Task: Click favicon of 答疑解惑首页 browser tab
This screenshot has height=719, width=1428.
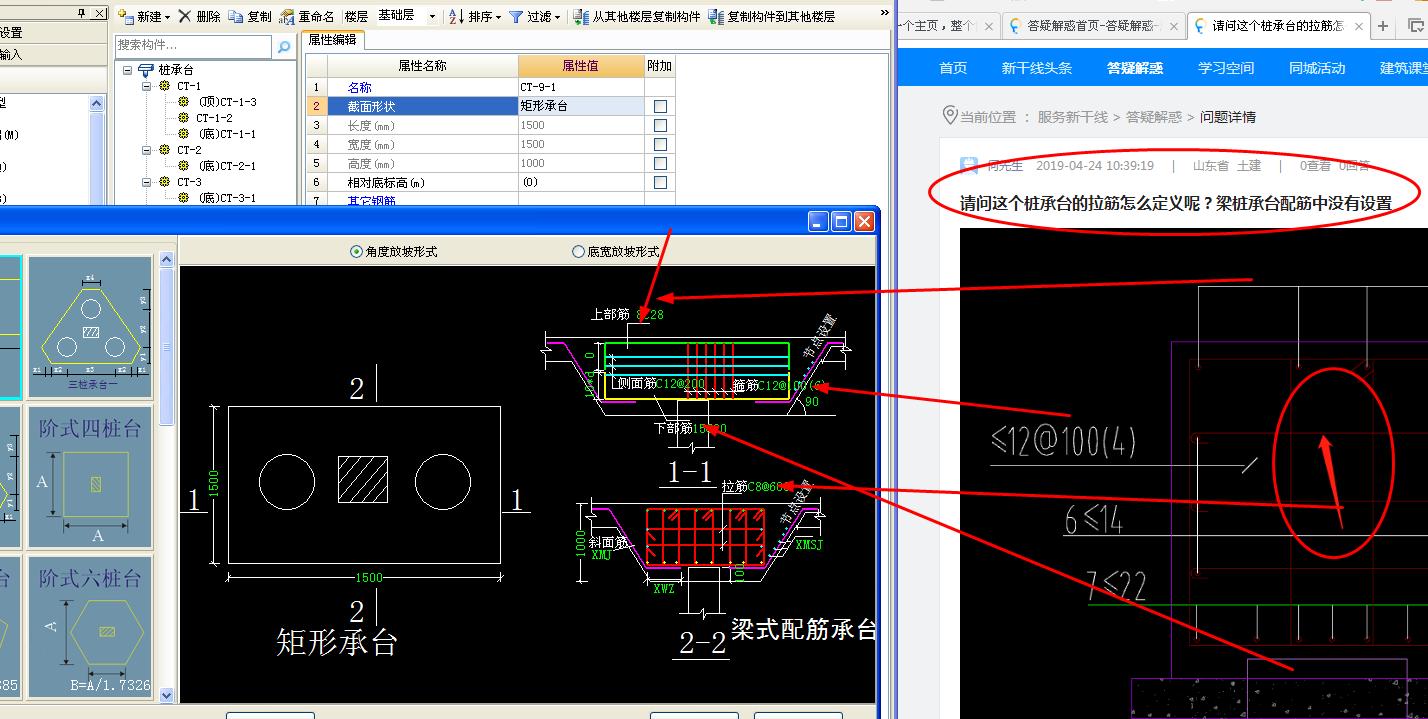Action: point(1016,26)
